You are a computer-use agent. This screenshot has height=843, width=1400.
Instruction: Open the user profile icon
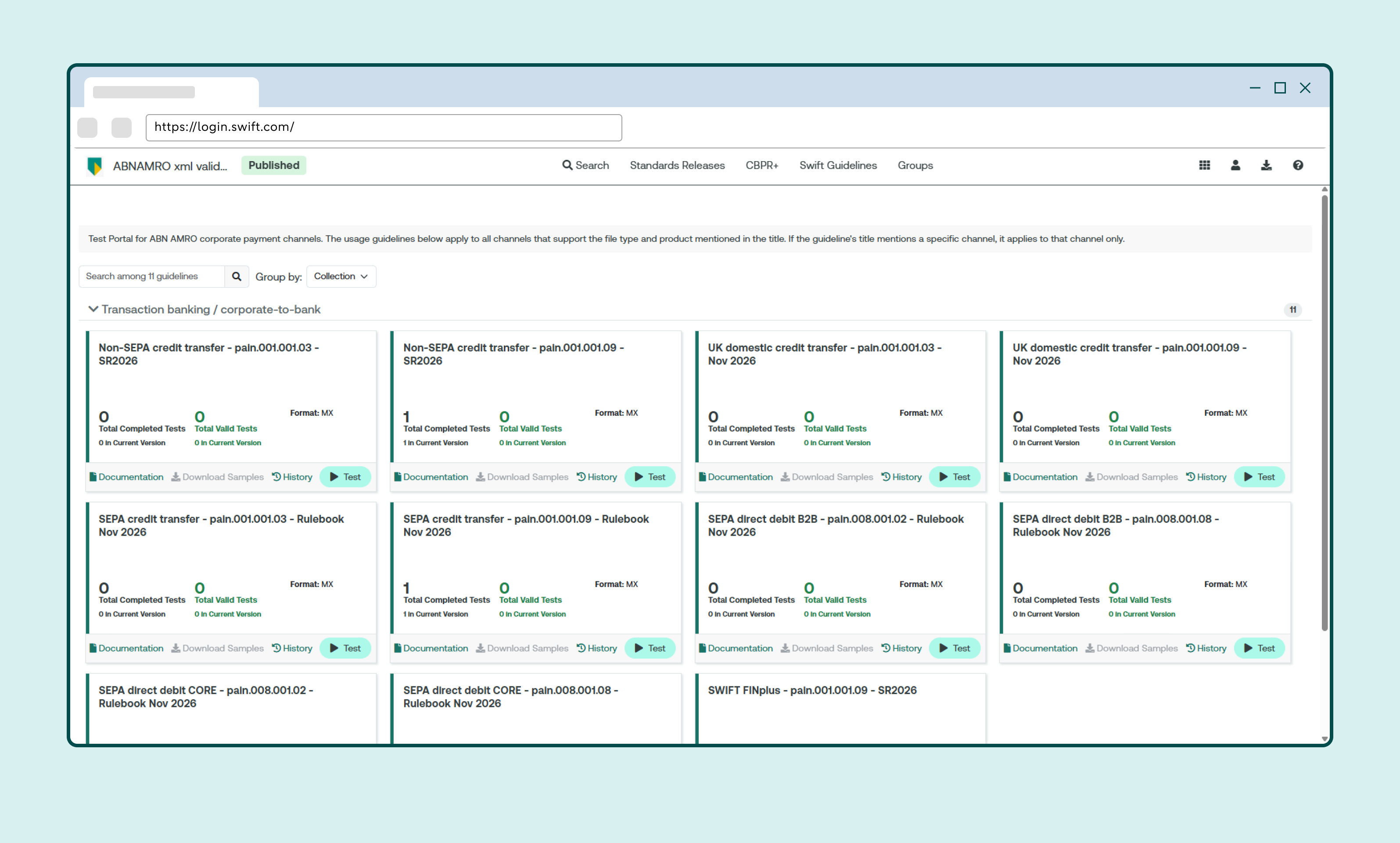1235,165
